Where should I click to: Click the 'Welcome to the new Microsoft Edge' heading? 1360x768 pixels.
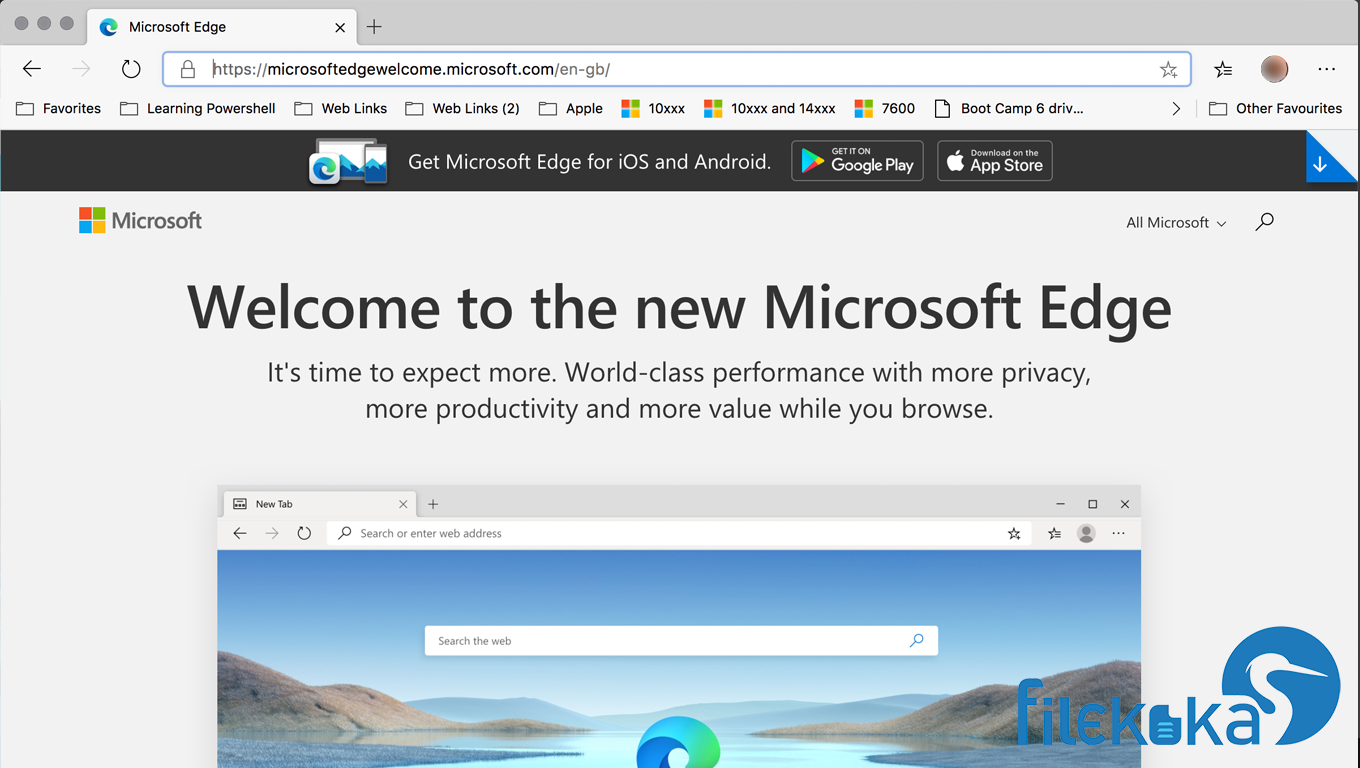click(x=679, y=307)
